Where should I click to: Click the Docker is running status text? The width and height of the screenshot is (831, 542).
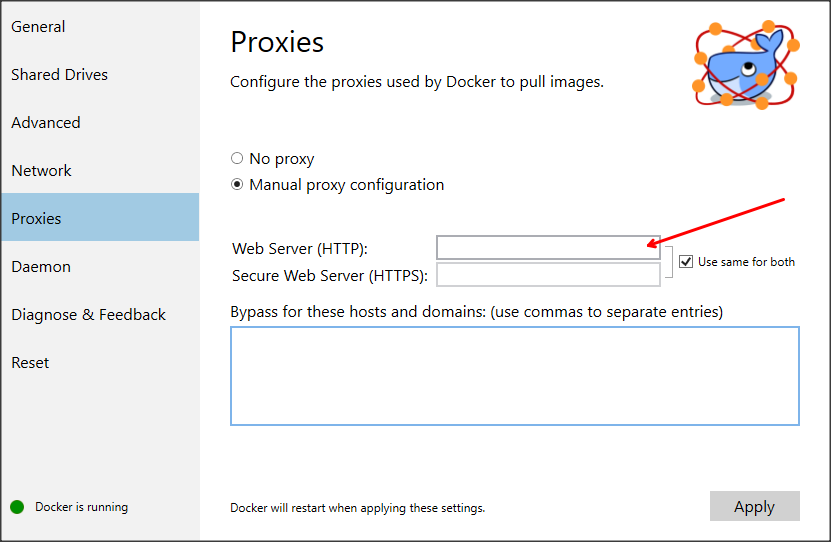click(82, 507)
